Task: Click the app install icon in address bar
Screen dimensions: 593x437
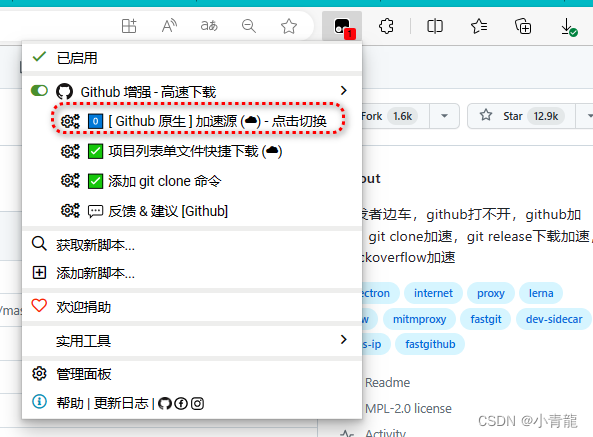Action: [129, 26]
